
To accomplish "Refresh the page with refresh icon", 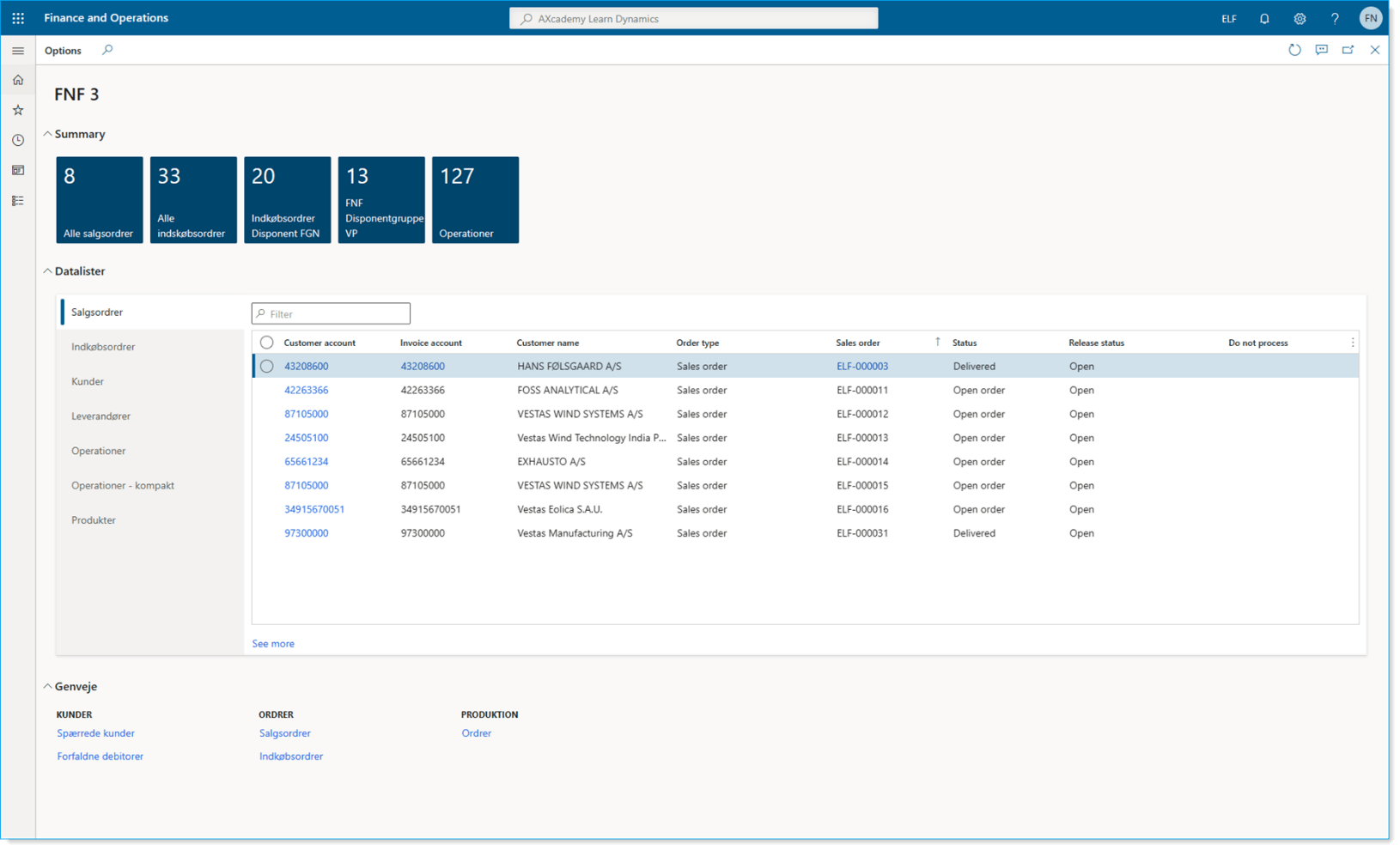I will pyautogui.click(x=1294, y=50).
